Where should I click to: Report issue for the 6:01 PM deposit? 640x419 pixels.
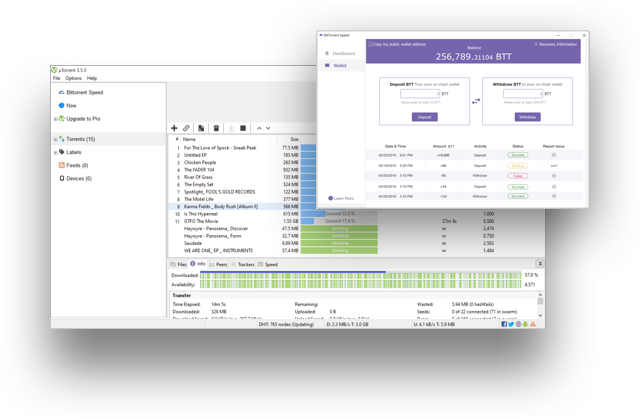tap(554, 155)
